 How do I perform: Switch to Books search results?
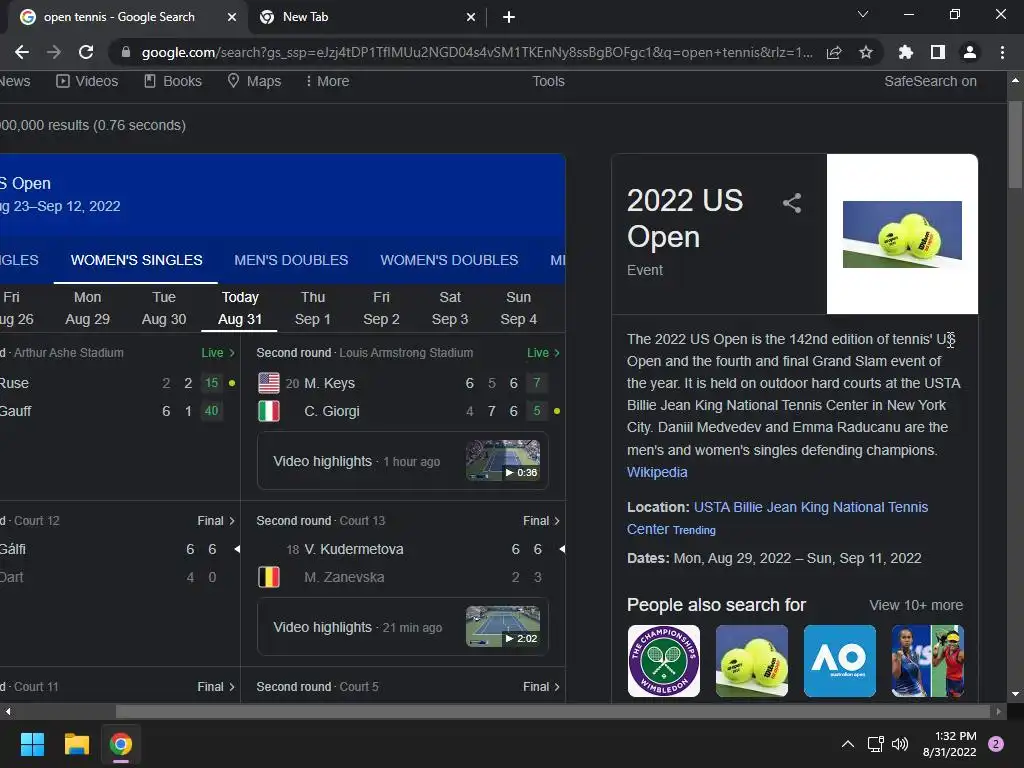click(x=173, y=81)
